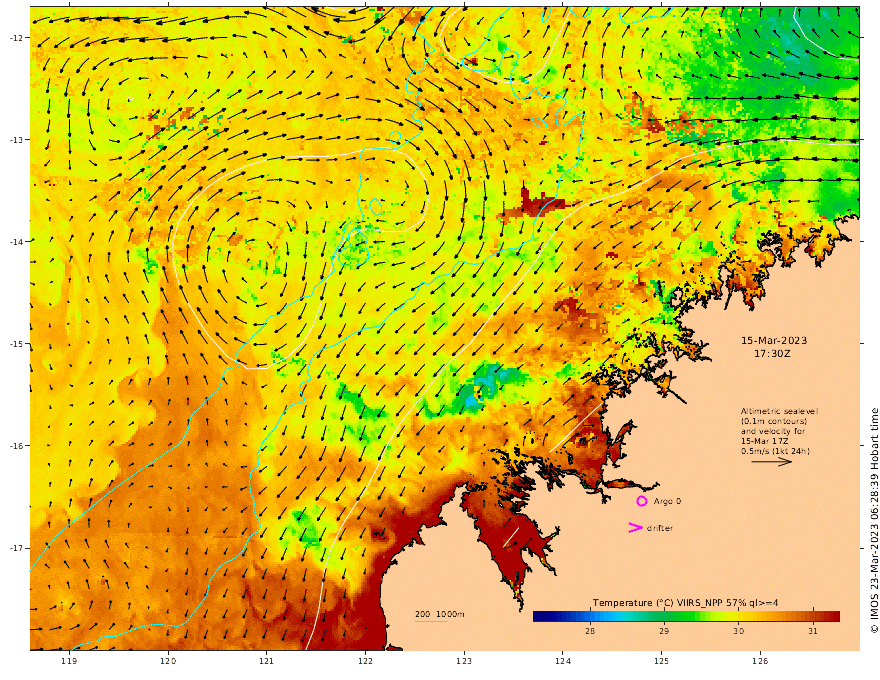Click the vertical IMOS copyright timestamp text
This screenshot has width=880, height=680.
[874, 521]
